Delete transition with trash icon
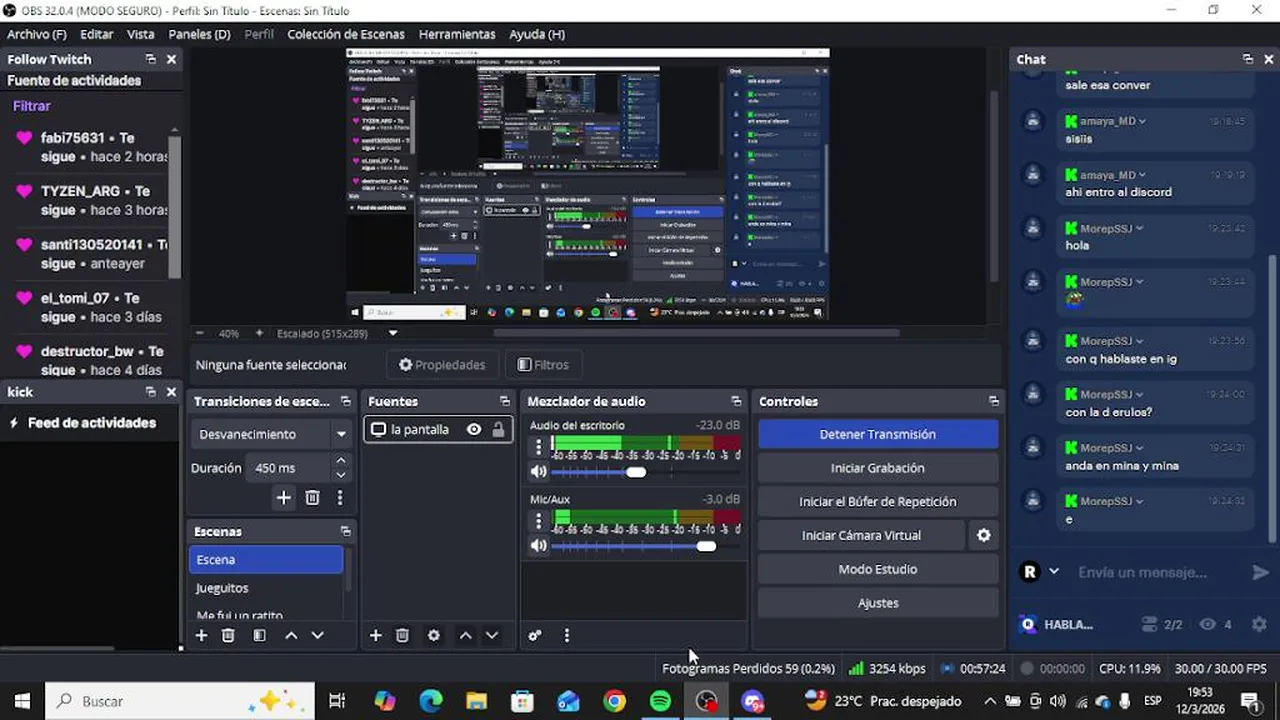This screenshot has height=720, width=1280. coord(312,497)
